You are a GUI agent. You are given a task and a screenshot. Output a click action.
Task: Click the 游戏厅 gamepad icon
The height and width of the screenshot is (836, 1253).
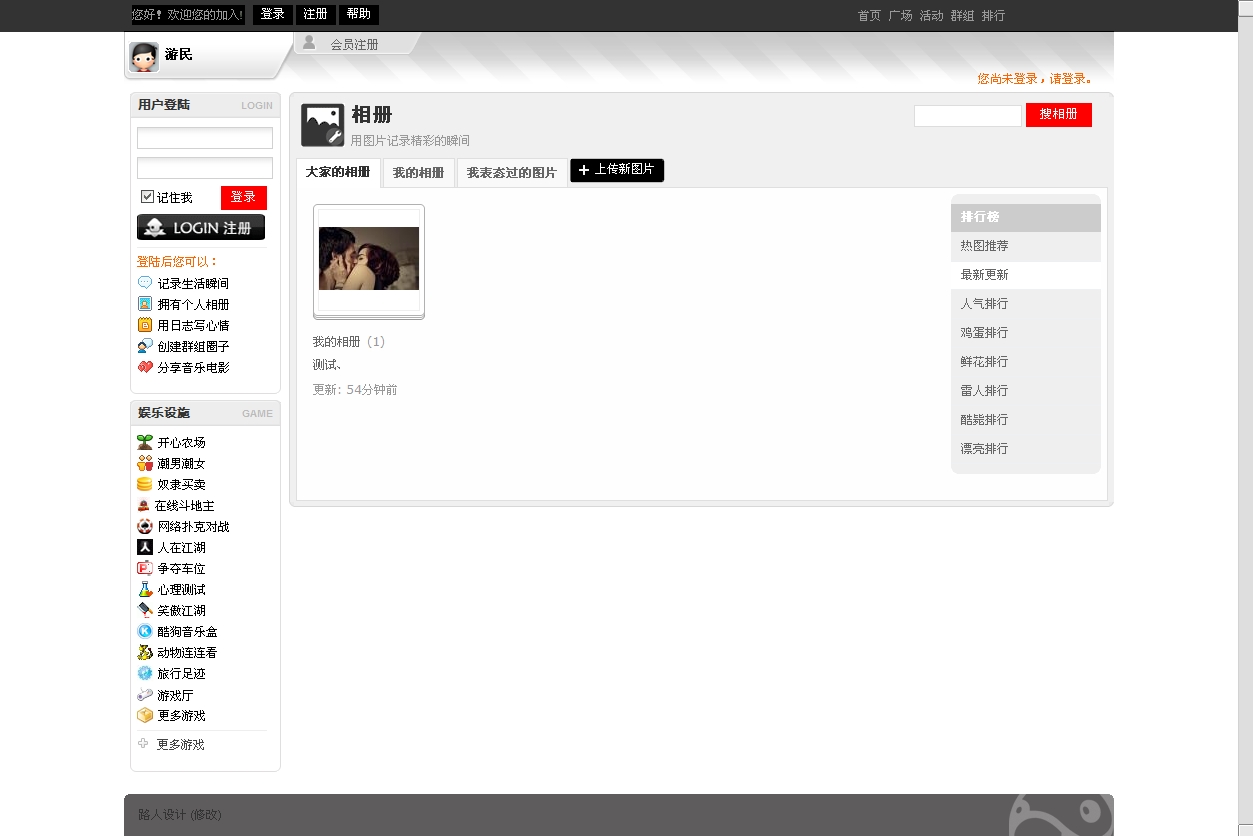[x=145, y=695]
